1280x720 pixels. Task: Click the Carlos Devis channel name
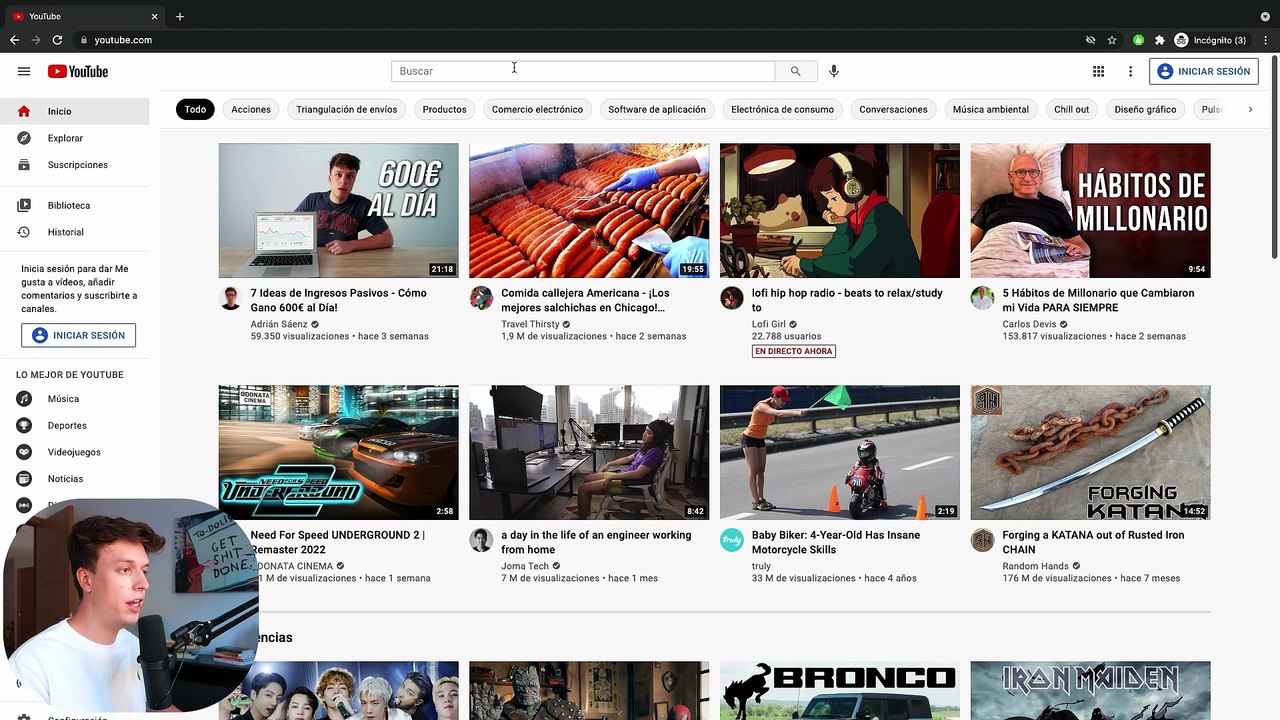(x=1029, y=324)
